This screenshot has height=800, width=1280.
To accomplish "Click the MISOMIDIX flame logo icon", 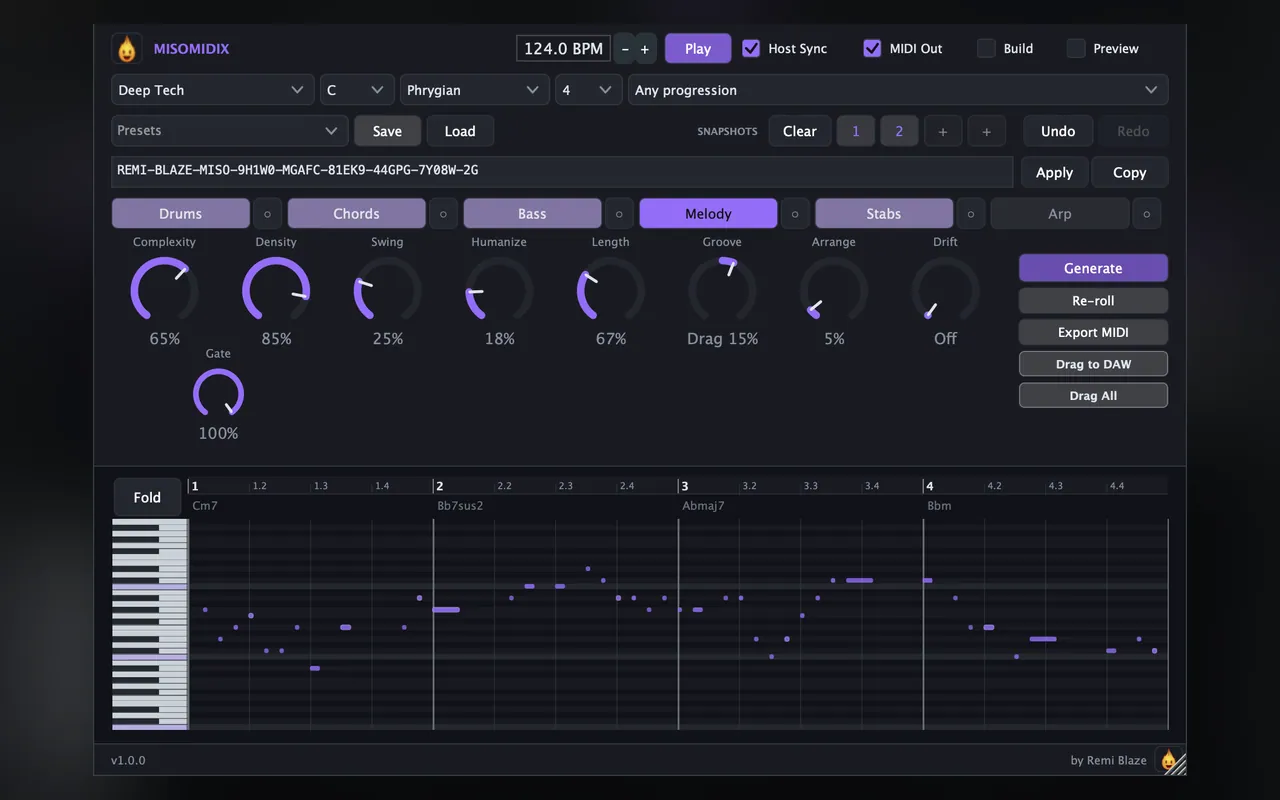I will click(x=126, y=48).
